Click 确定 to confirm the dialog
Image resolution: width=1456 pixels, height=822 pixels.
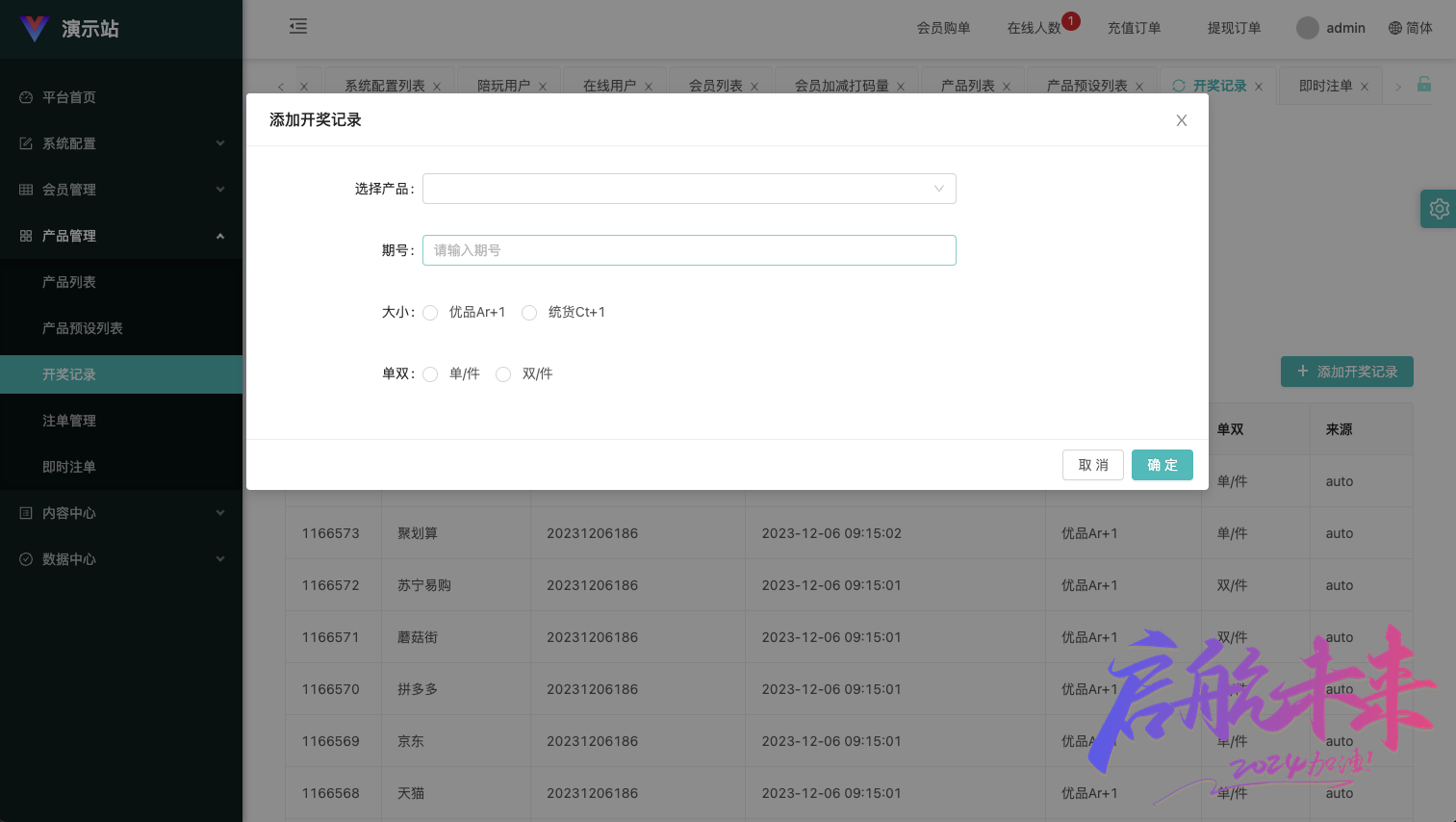coord(1162,465)
